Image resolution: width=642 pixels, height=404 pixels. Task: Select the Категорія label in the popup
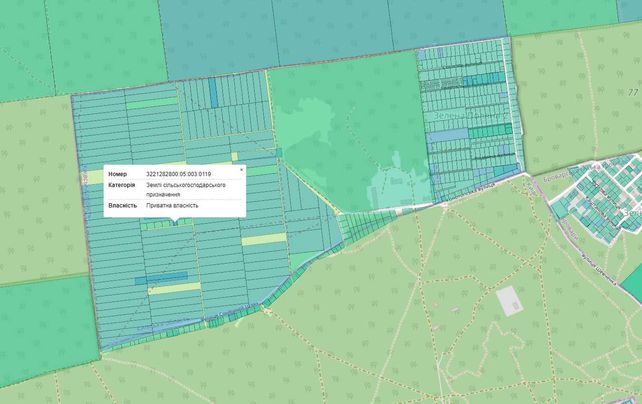coord(122,185)
